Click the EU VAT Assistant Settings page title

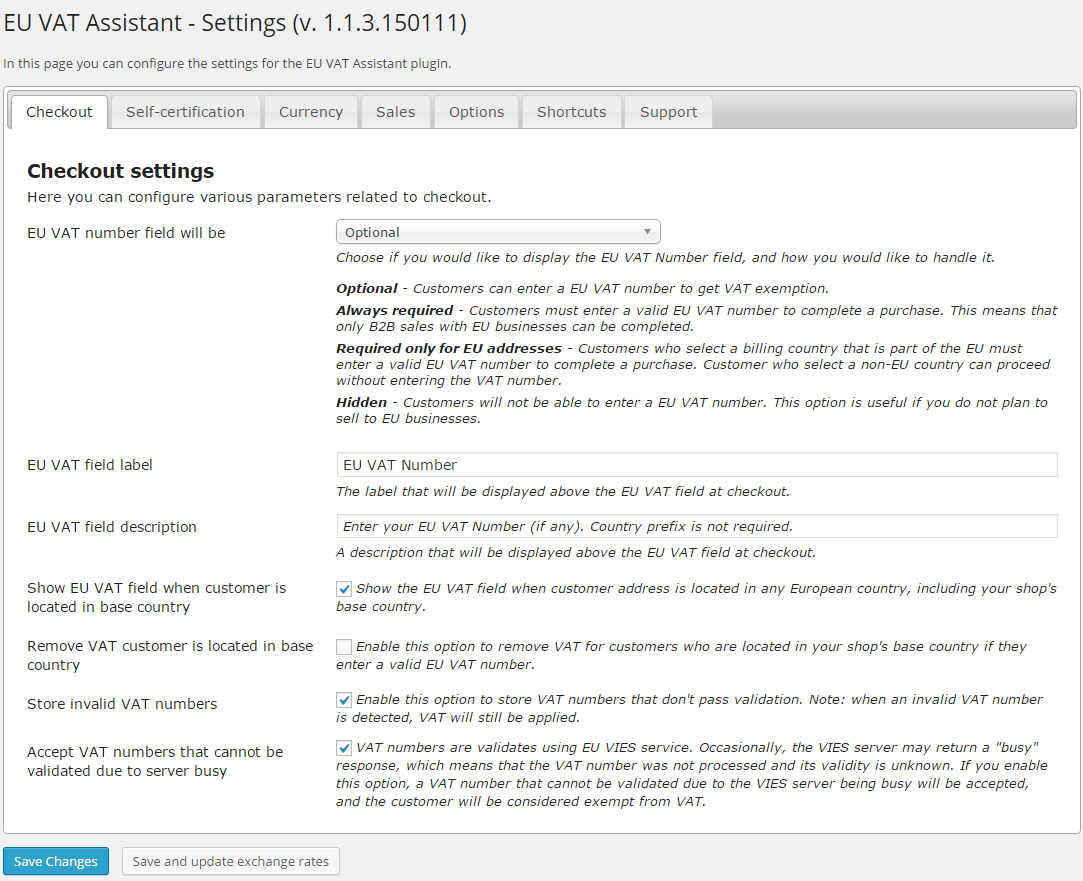(235, 23)
